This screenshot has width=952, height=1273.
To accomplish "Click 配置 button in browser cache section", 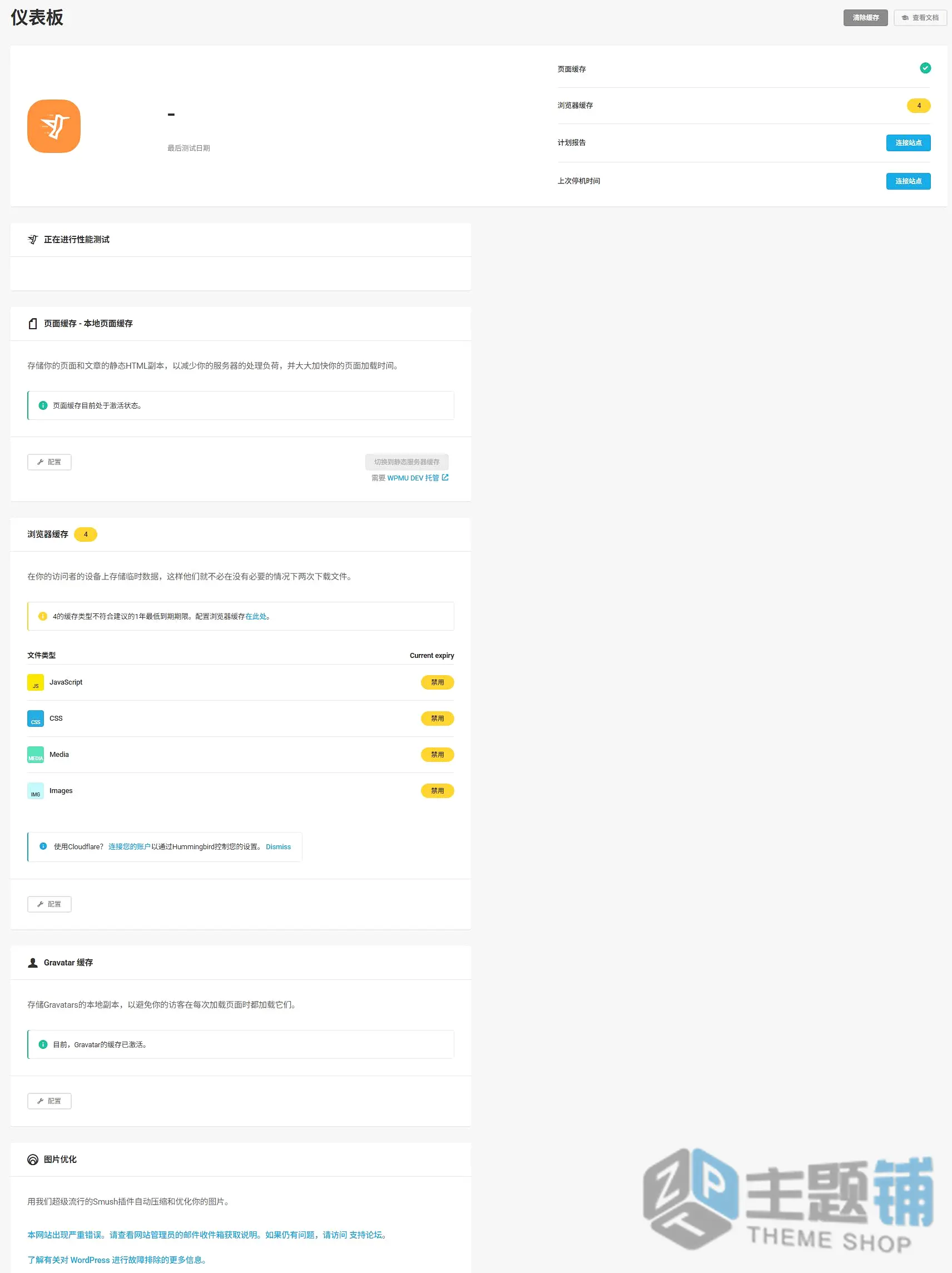I will (x=49, y=904).
